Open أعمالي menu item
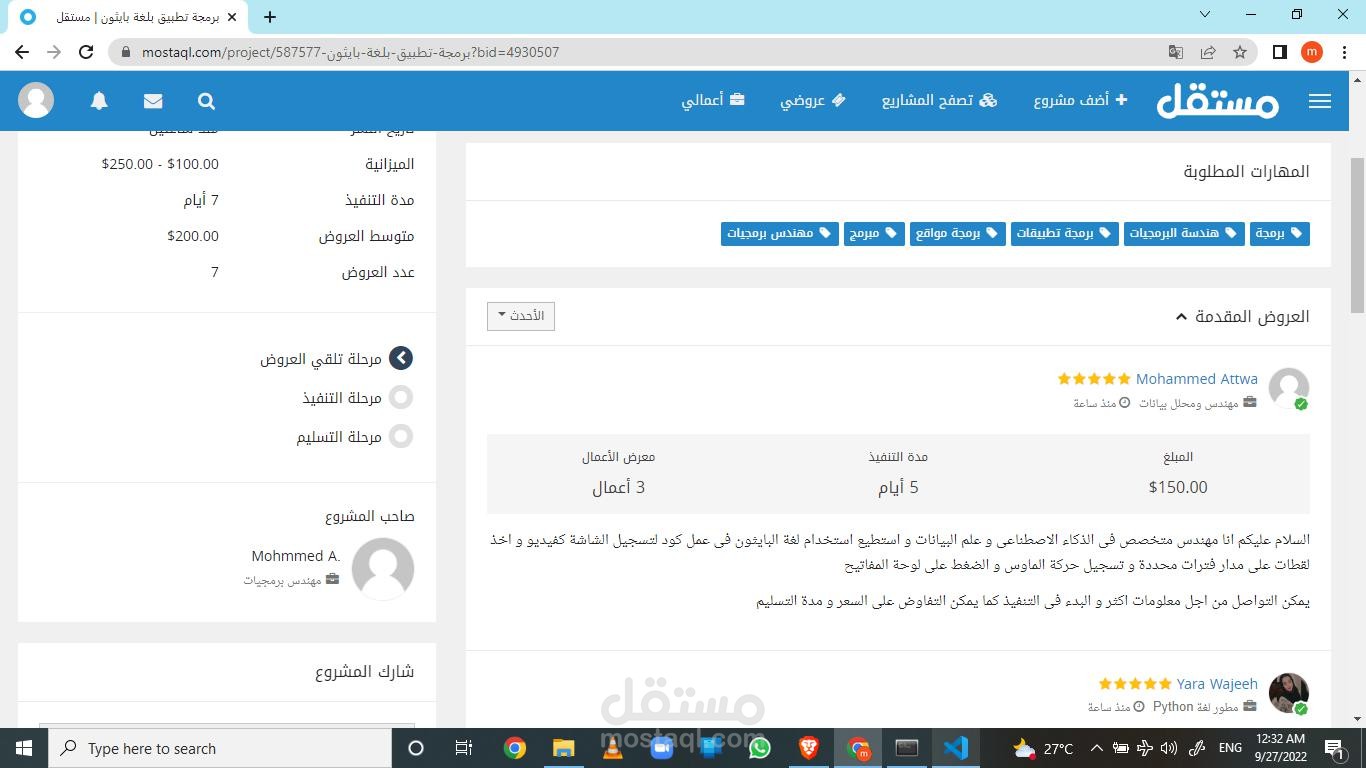Screen dimensions: 1366x768 (x=713, y=100)
